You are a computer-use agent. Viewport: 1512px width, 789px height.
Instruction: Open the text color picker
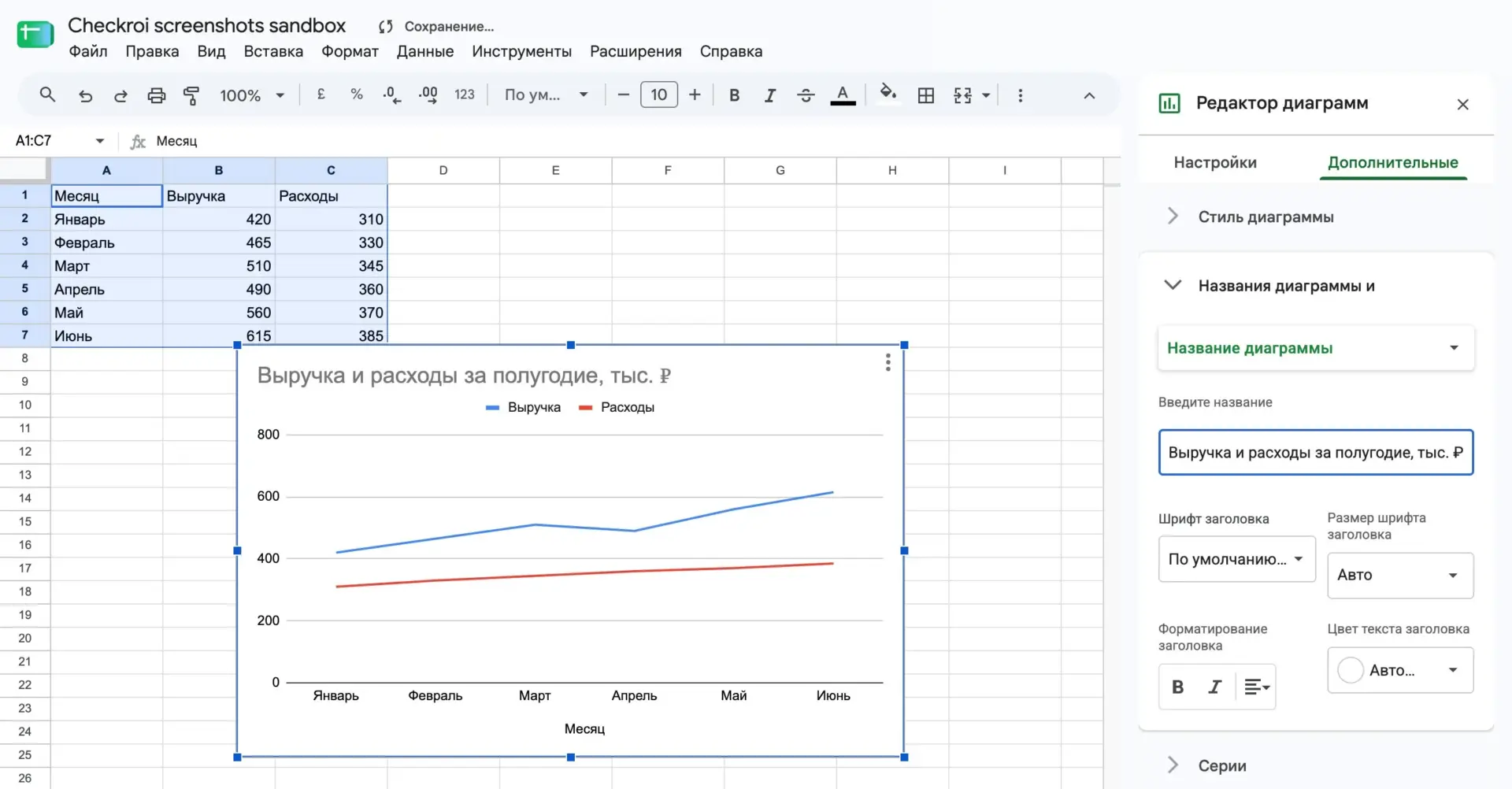coord(843,95)
